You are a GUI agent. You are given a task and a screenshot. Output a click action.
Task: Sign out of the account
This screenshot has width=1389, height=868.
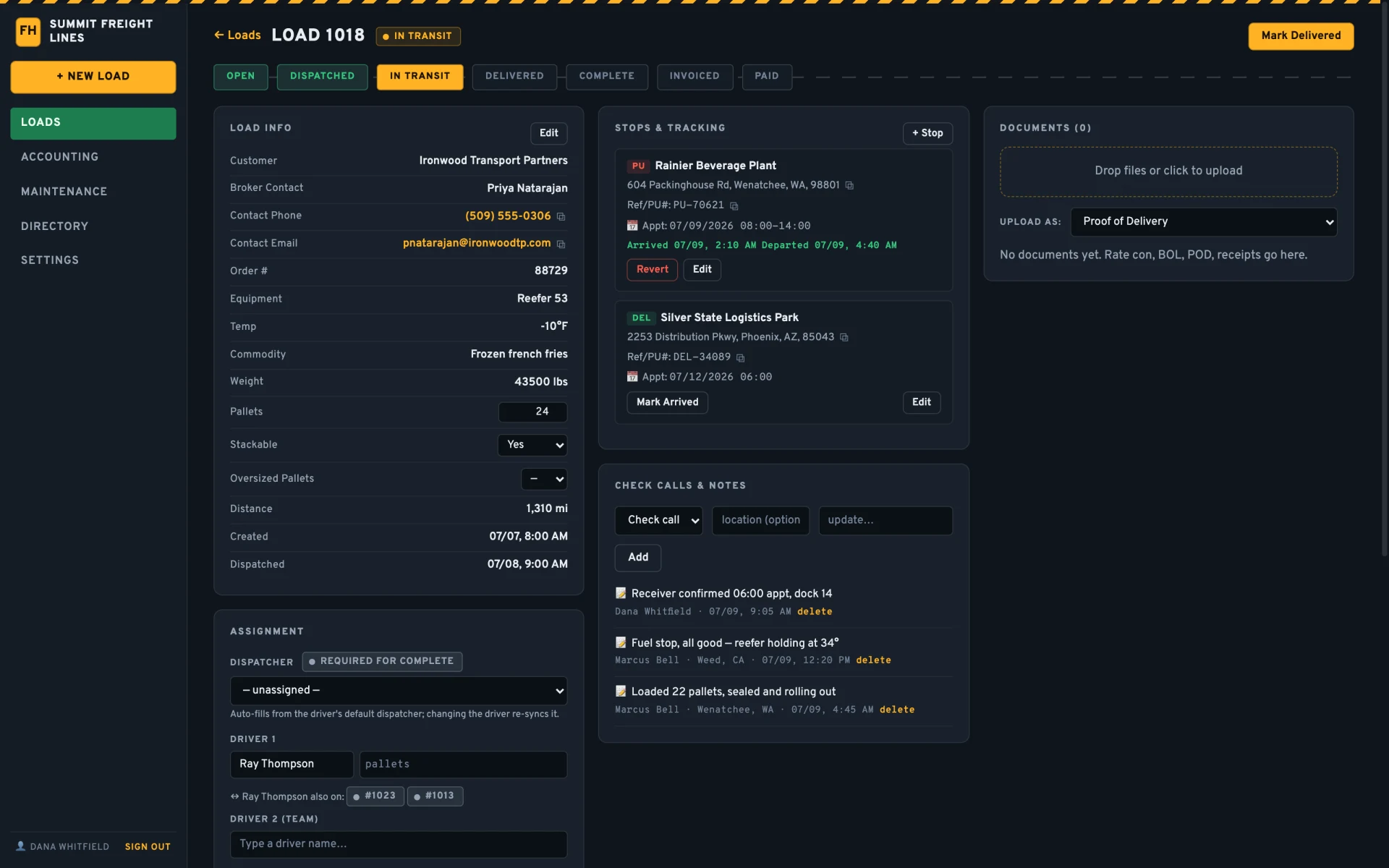(x=148, y=847)
